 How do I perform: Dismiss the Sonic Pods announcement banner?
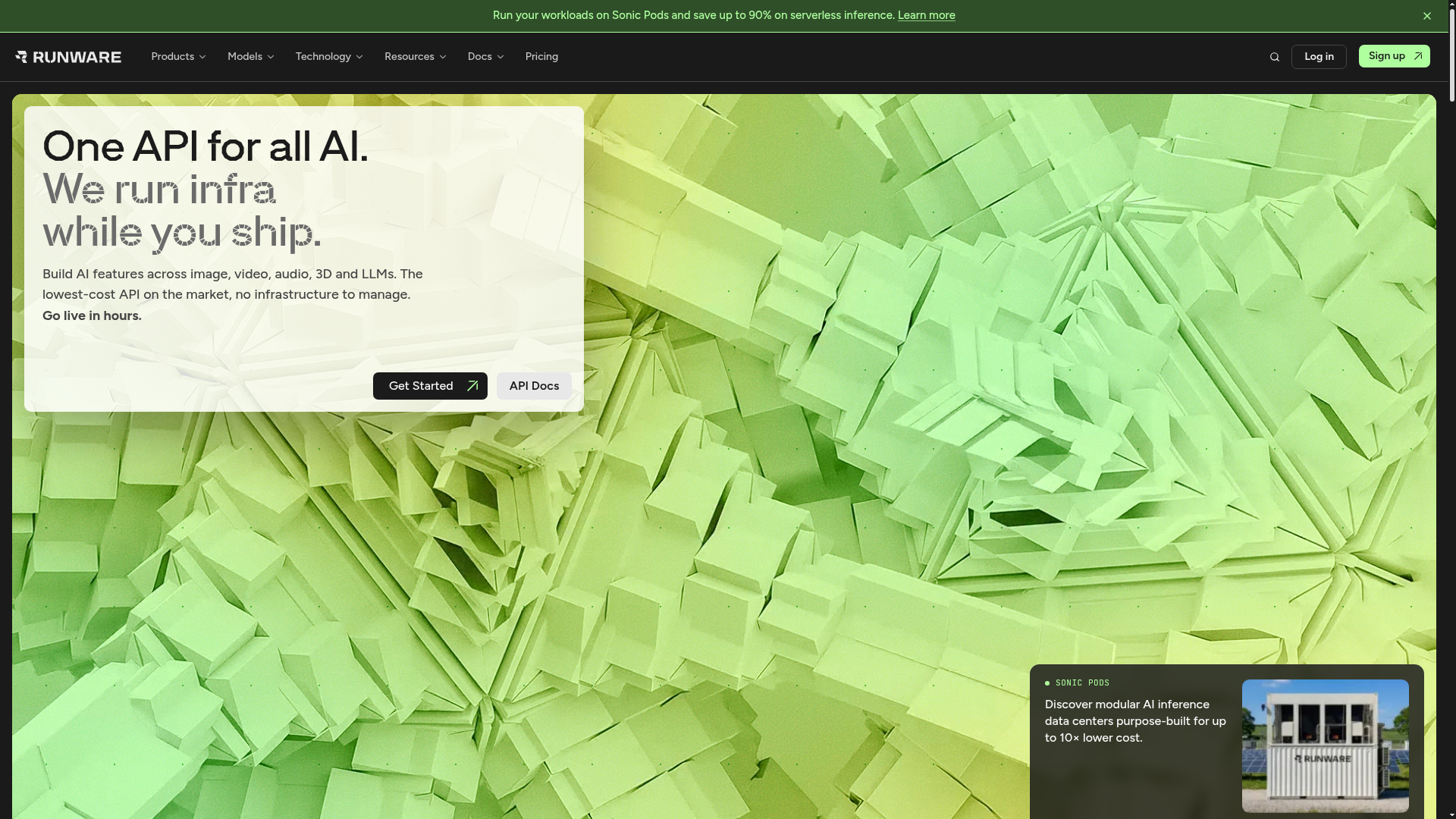tap(1427, 16)
